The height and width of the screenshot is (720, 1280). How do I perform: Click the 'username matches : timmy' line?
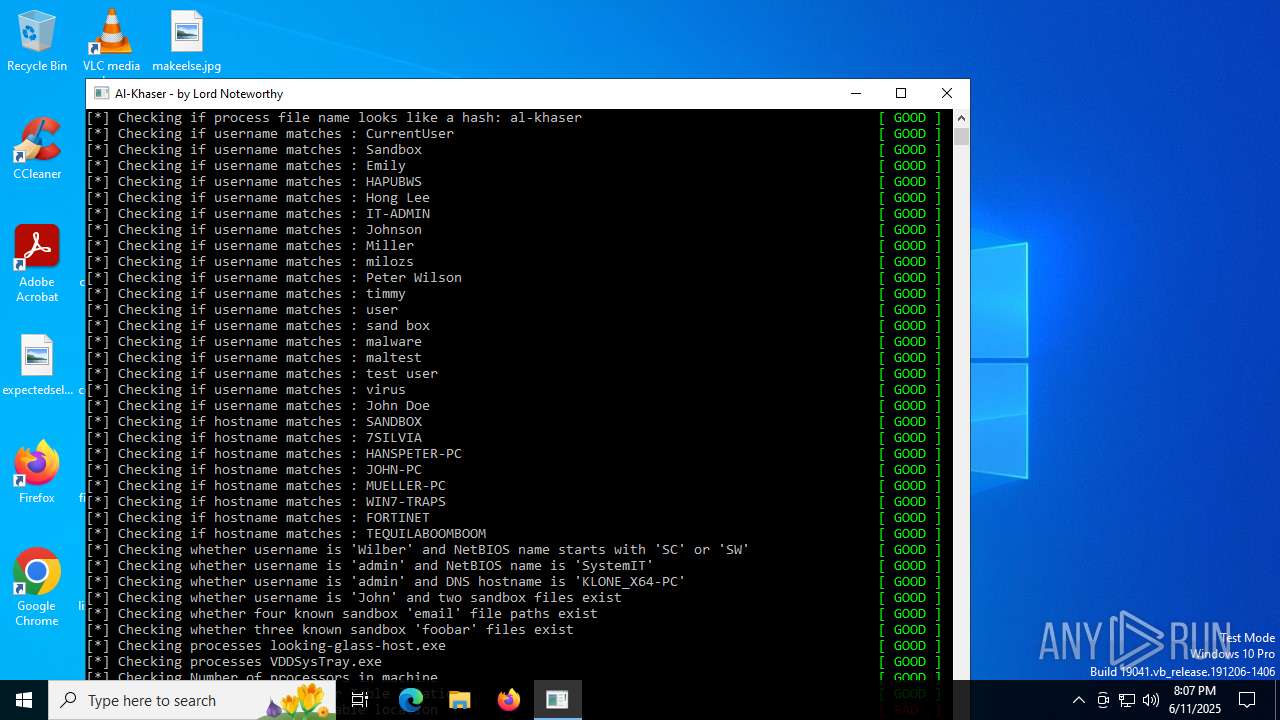click(x=246, y=294)
